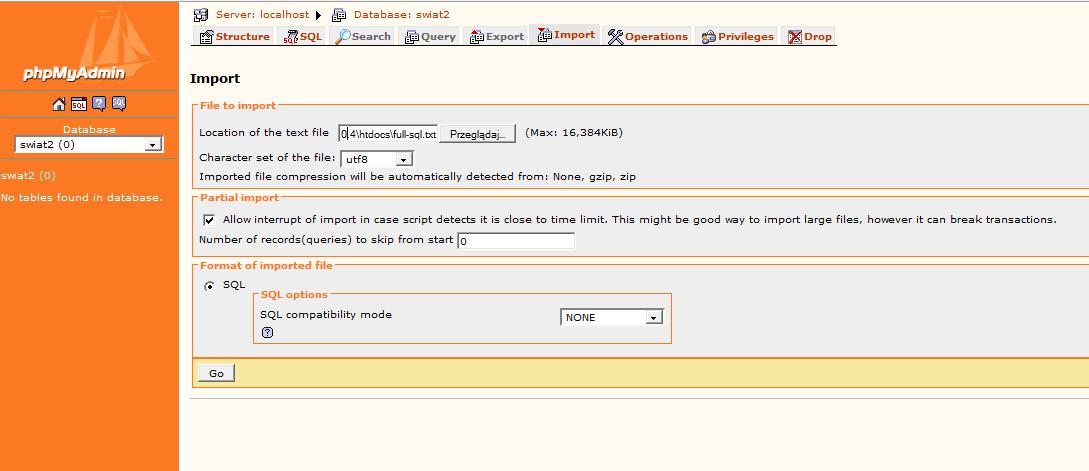This screenshot has height=471, width=1089.
Task: Open the Query tab
Action: (x=430, y=37)
